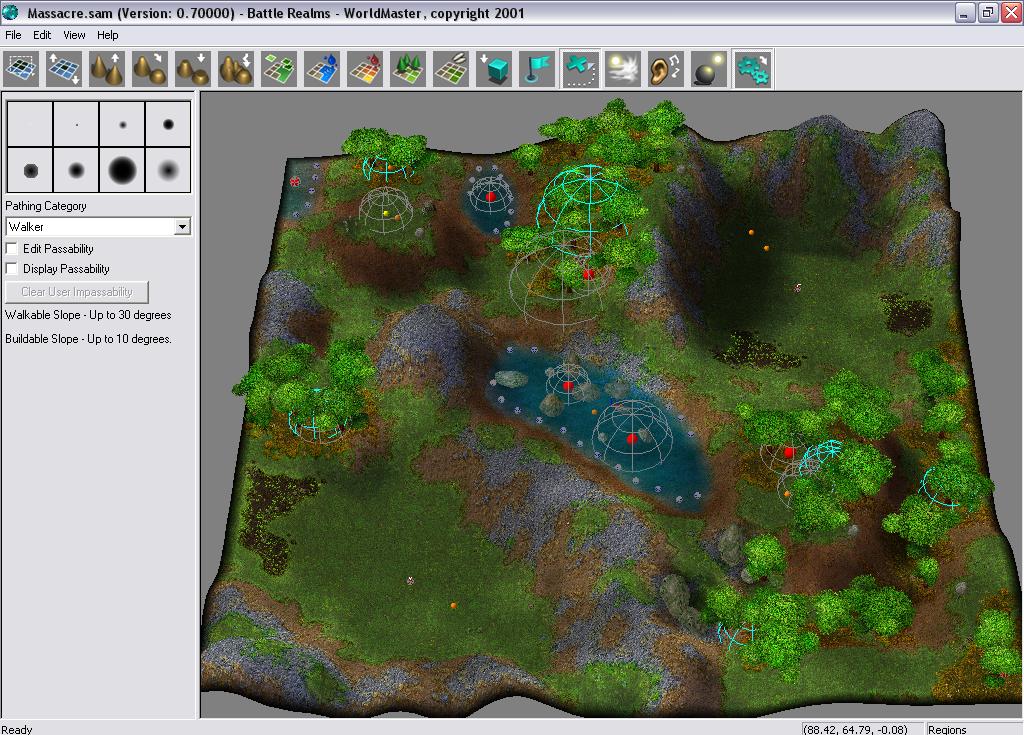Select the smallest faint brush cell
Viewport: 1024px width, 735px height.
(x=30, y=124)
